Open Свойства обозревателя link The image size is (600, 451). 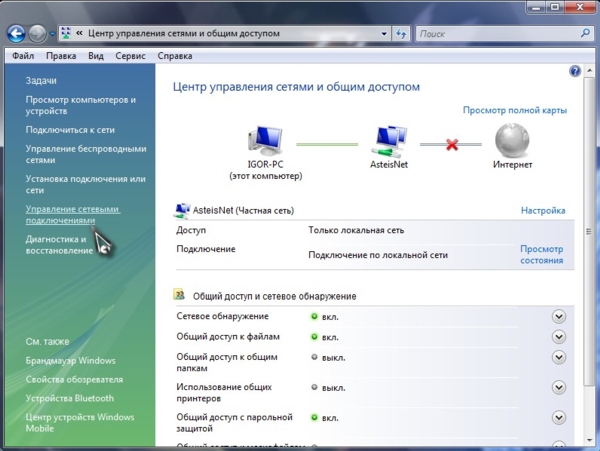[74, 379]
